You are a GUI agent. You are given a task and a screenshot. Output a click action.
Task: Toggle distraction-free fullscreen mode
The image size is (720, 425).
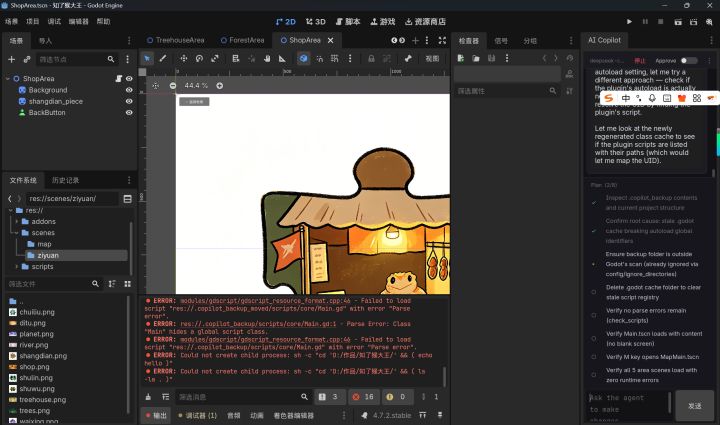pyautogui.click(x=442, y=40)
